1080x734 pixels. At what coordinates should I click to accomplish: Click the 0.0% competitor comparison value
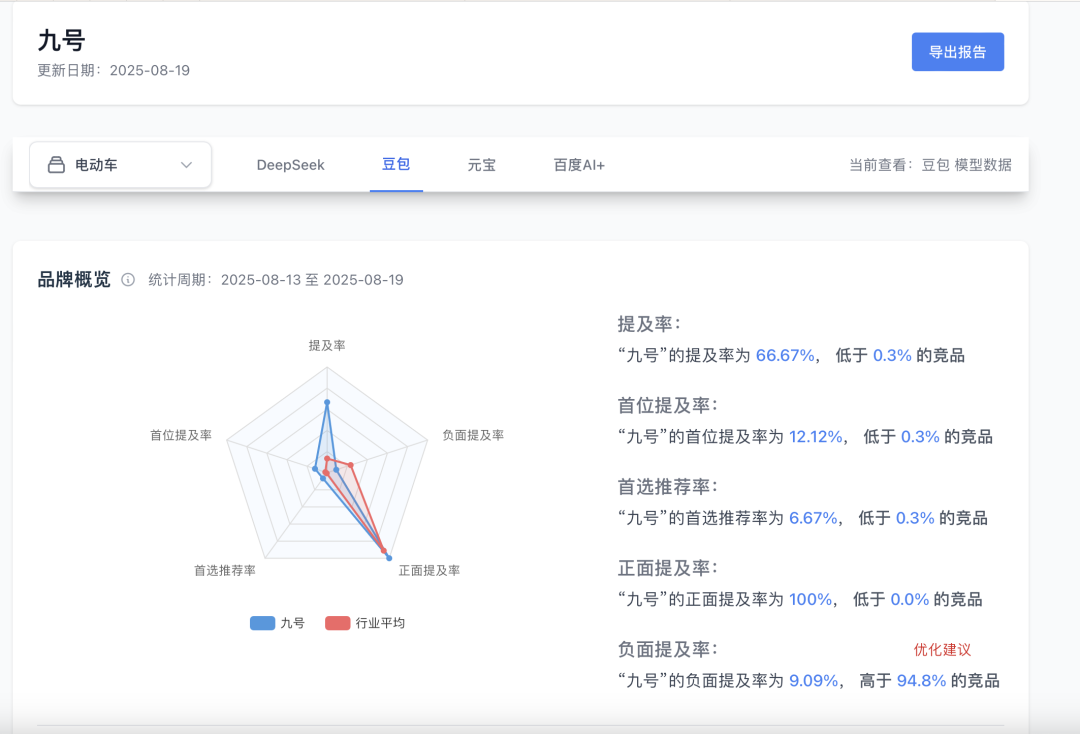910,599
